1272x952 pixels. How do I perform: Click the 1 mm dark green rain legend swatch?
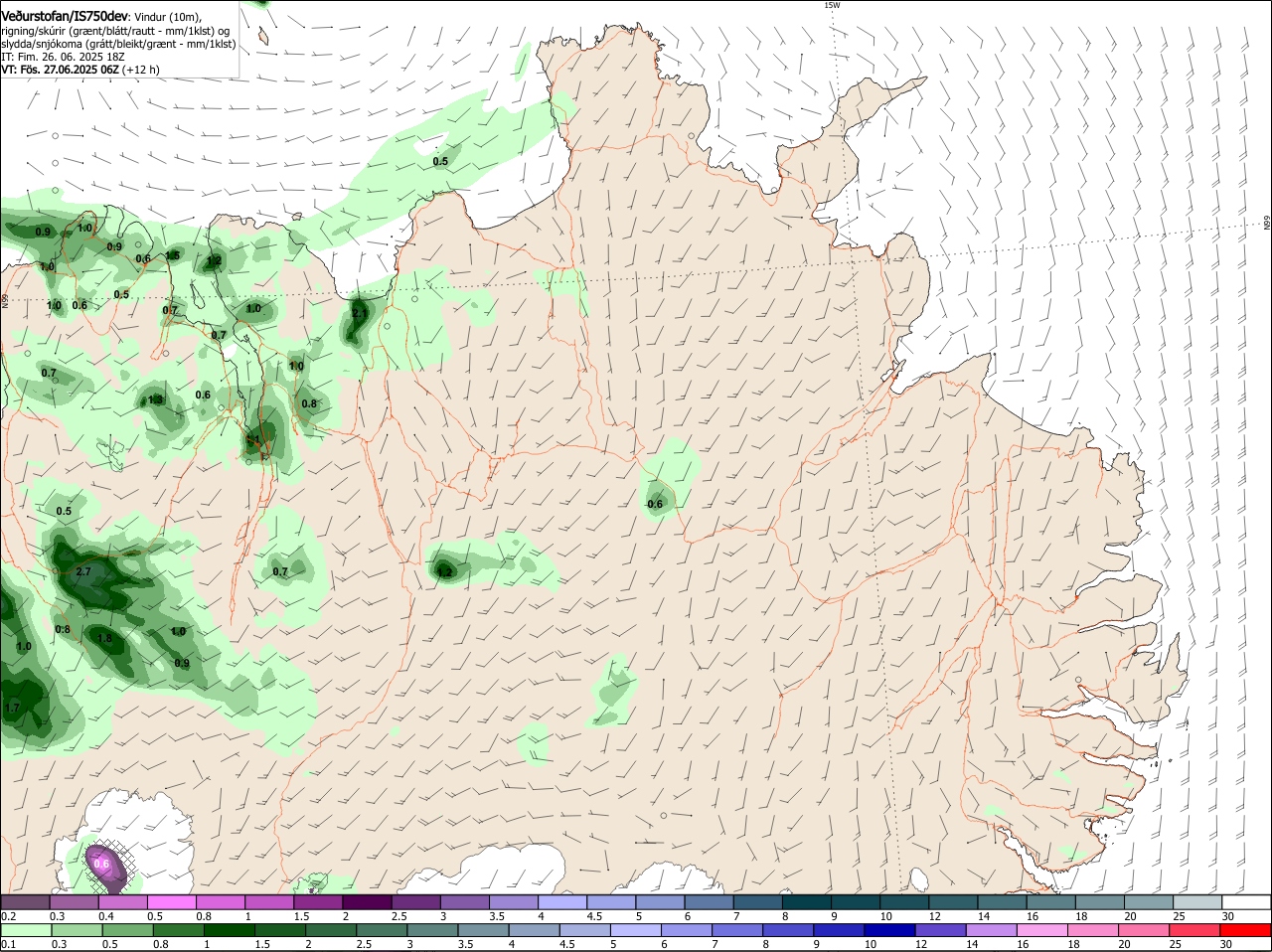coord(229,929)
